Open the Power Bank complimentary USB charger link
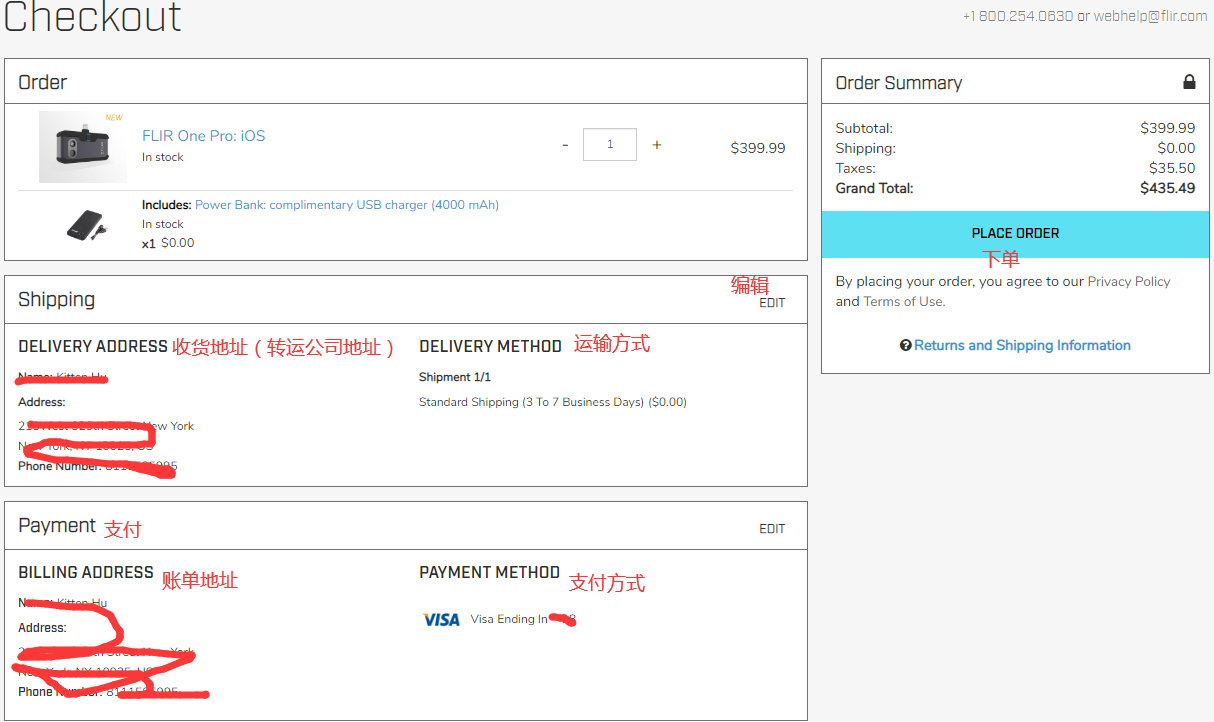1214x722 pixels. (346, 205)
